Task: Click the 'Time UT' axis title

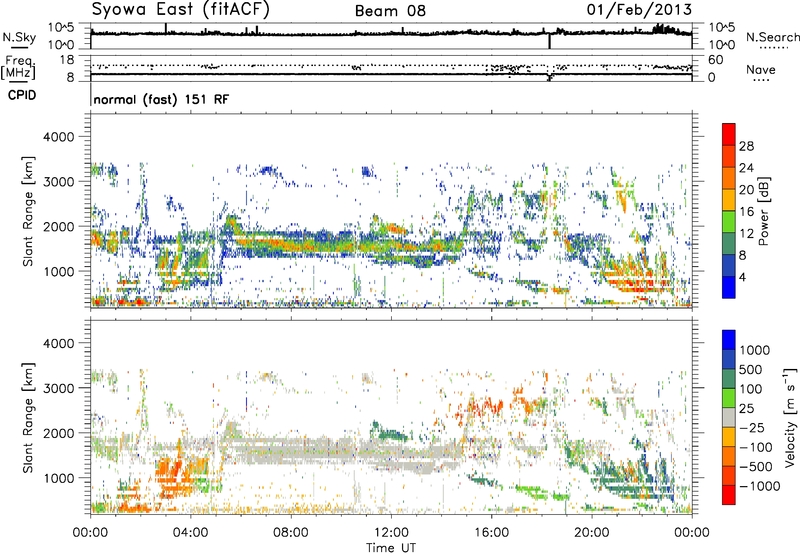Action: tap(391, 548)
